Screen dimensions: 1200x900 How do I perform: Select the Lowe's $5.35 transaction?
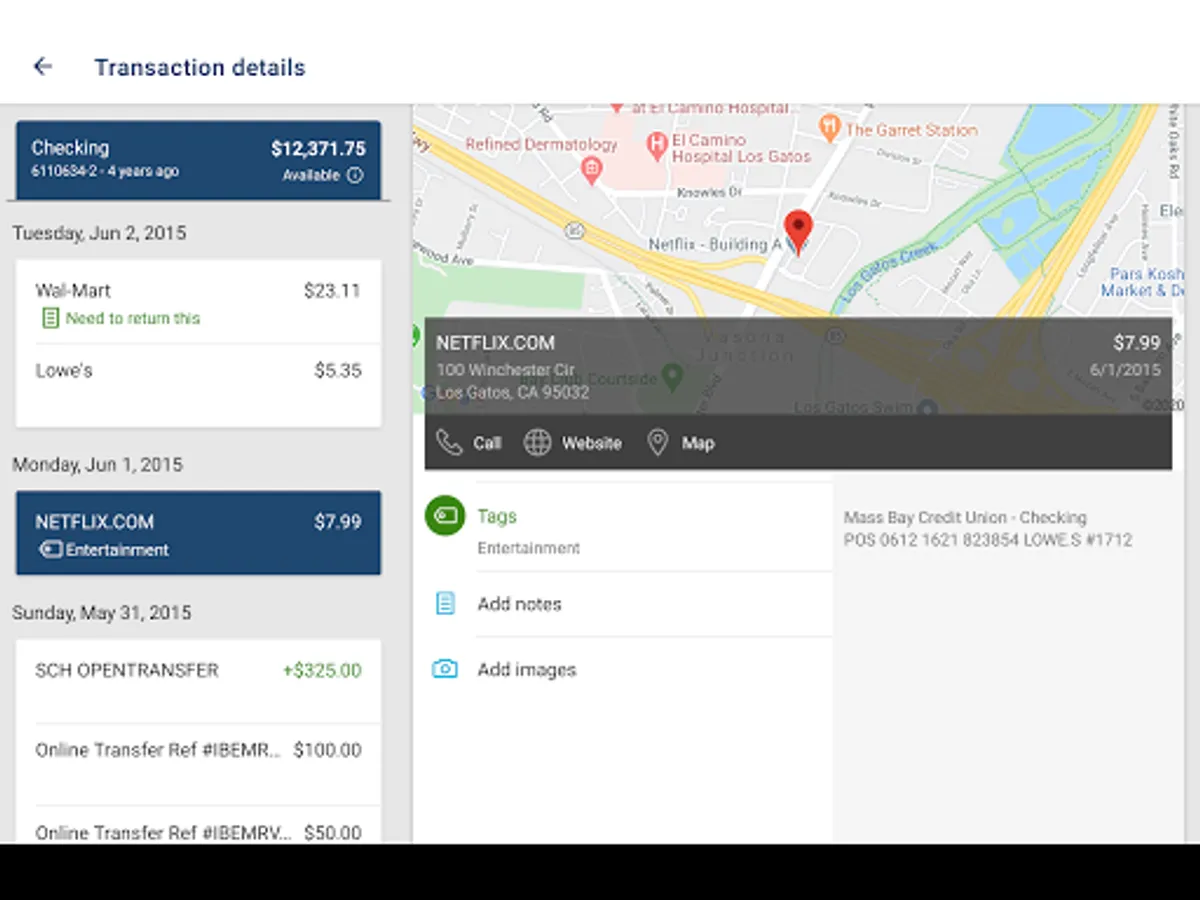coord(198,384)
